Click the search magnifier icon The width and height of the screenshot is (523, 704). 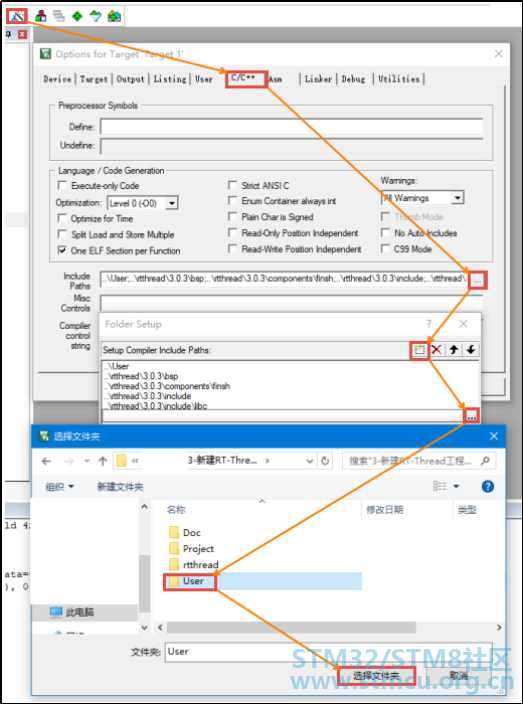[x=485, y=461]
